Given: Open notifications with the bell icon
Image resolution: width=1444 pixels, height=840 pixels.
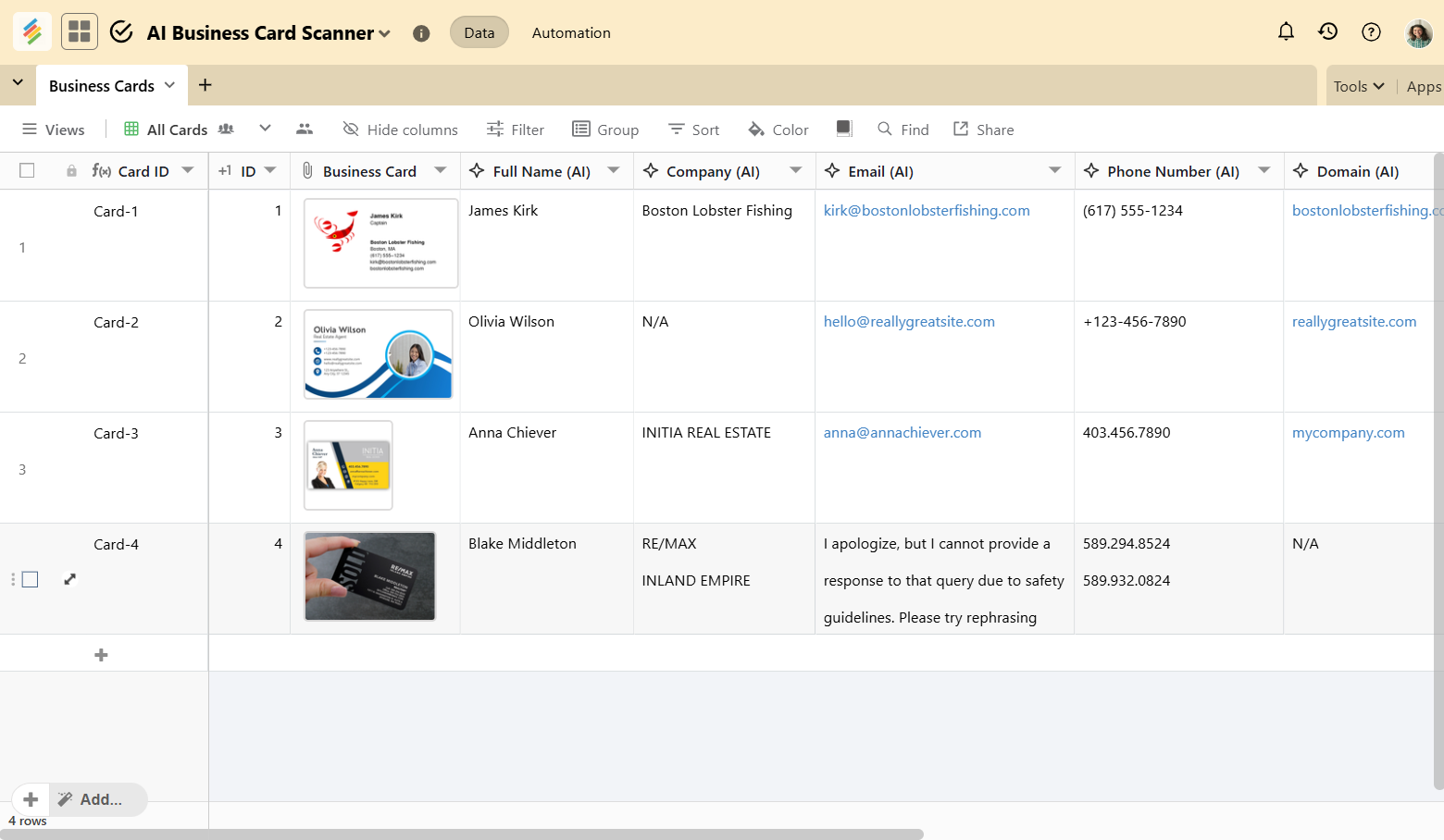Looking at the screenshot, I should coord(1286,31).
